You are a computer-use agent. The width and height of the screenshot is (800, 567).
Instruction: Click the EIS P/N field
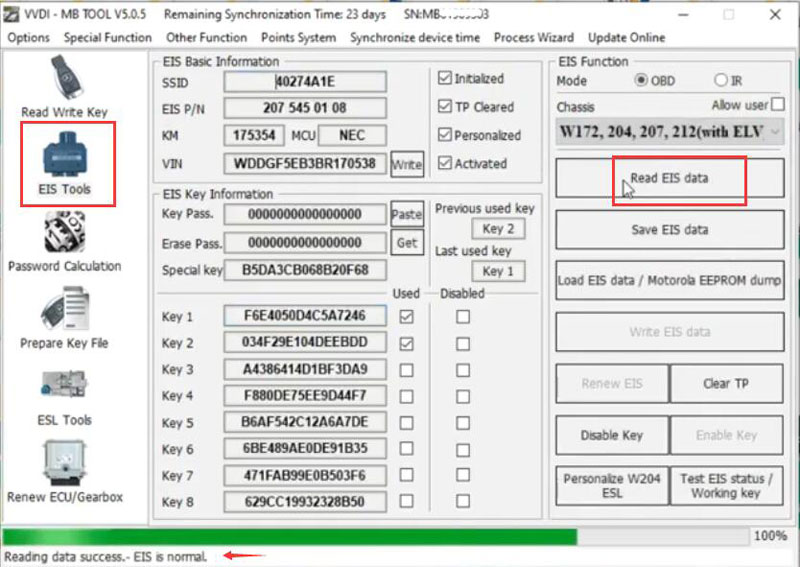tap(305, 108)
